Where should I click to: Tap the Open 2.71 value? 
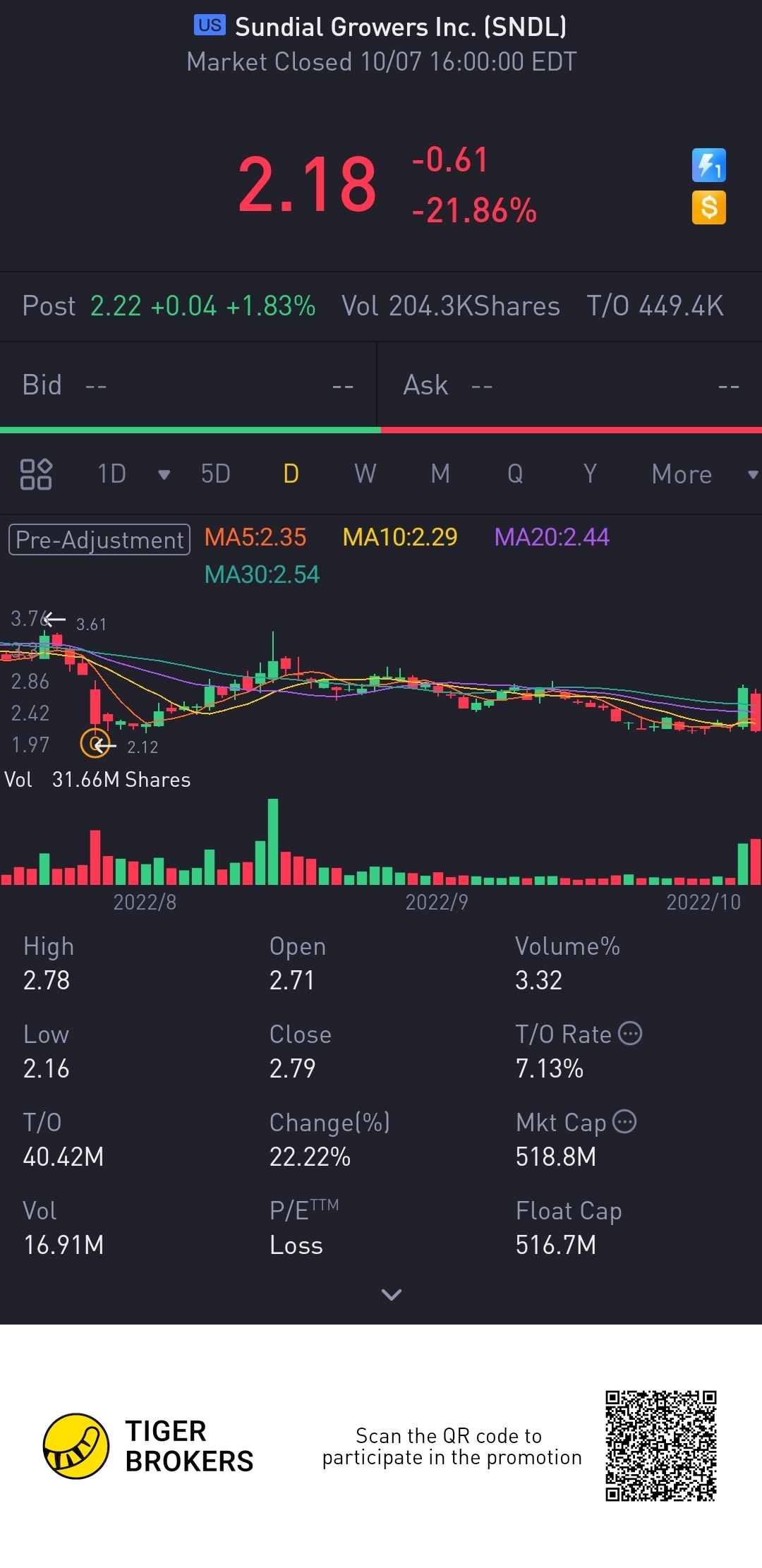click(292, 980)
